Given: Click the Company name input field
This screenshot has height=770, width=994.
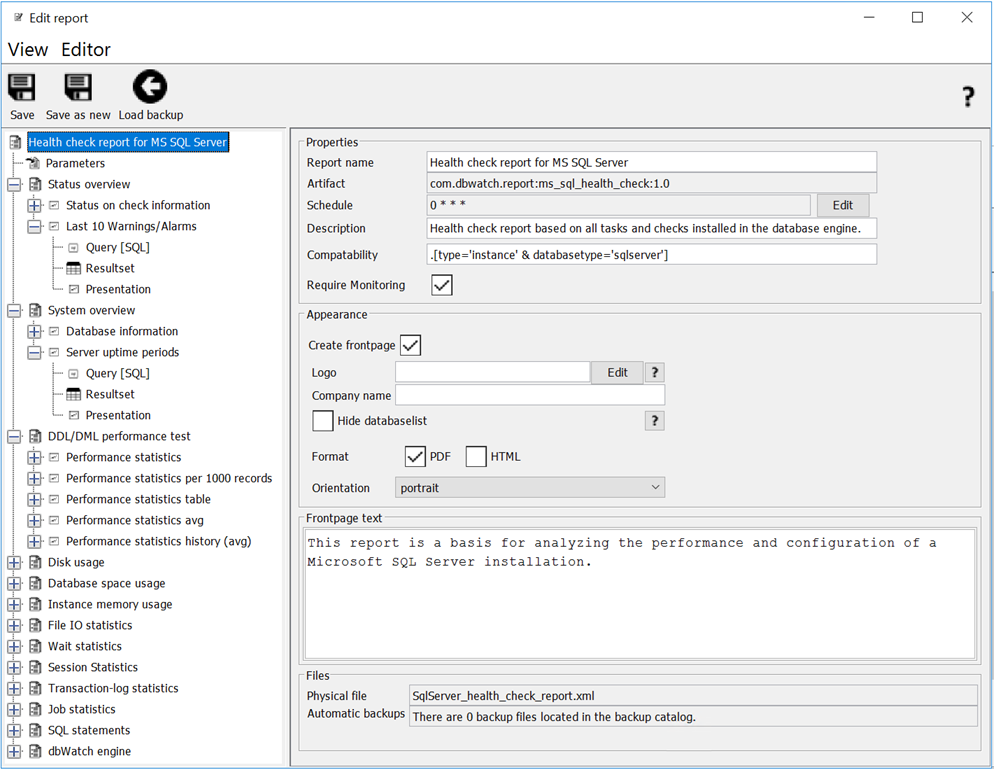Looking at the screenshot, I should pos(530,396).
